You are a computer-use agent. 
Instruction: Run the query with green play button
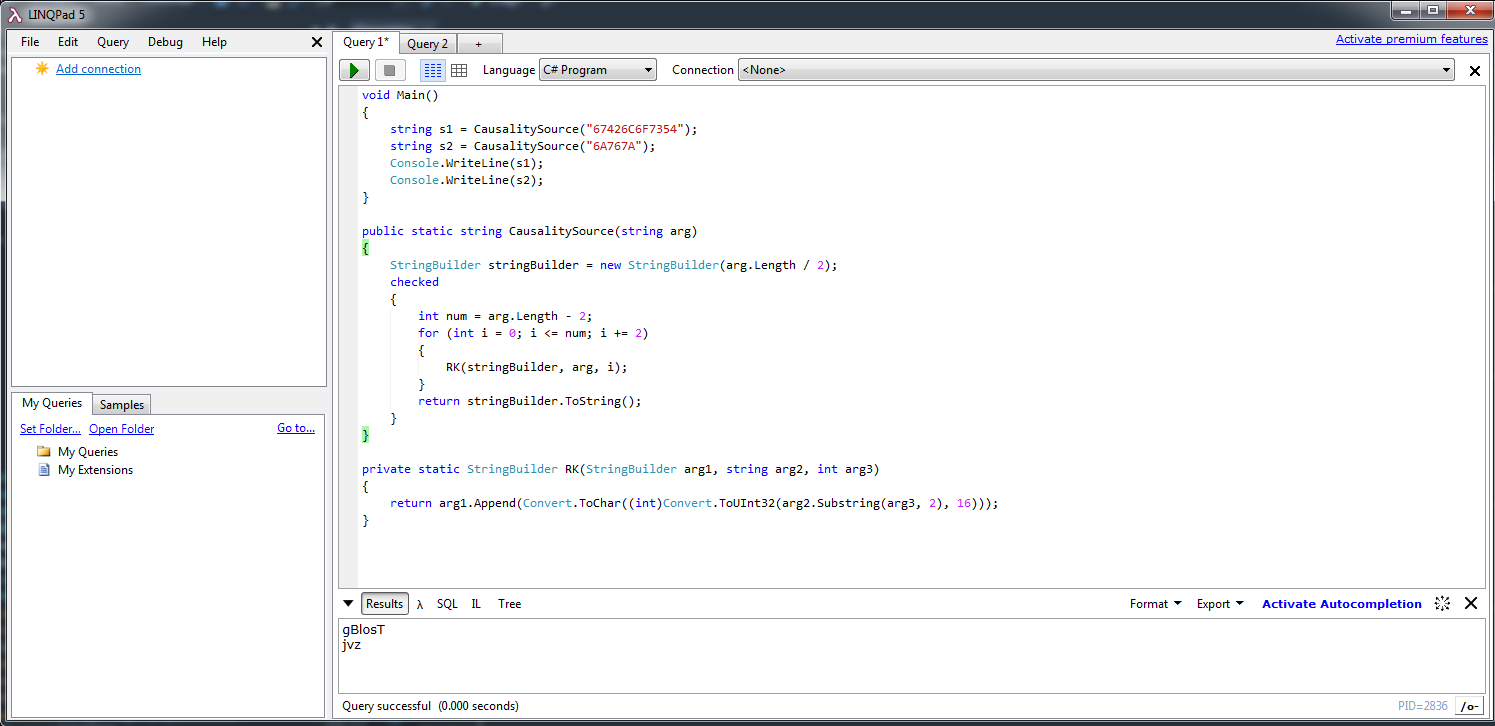click(x=354, y=70)
